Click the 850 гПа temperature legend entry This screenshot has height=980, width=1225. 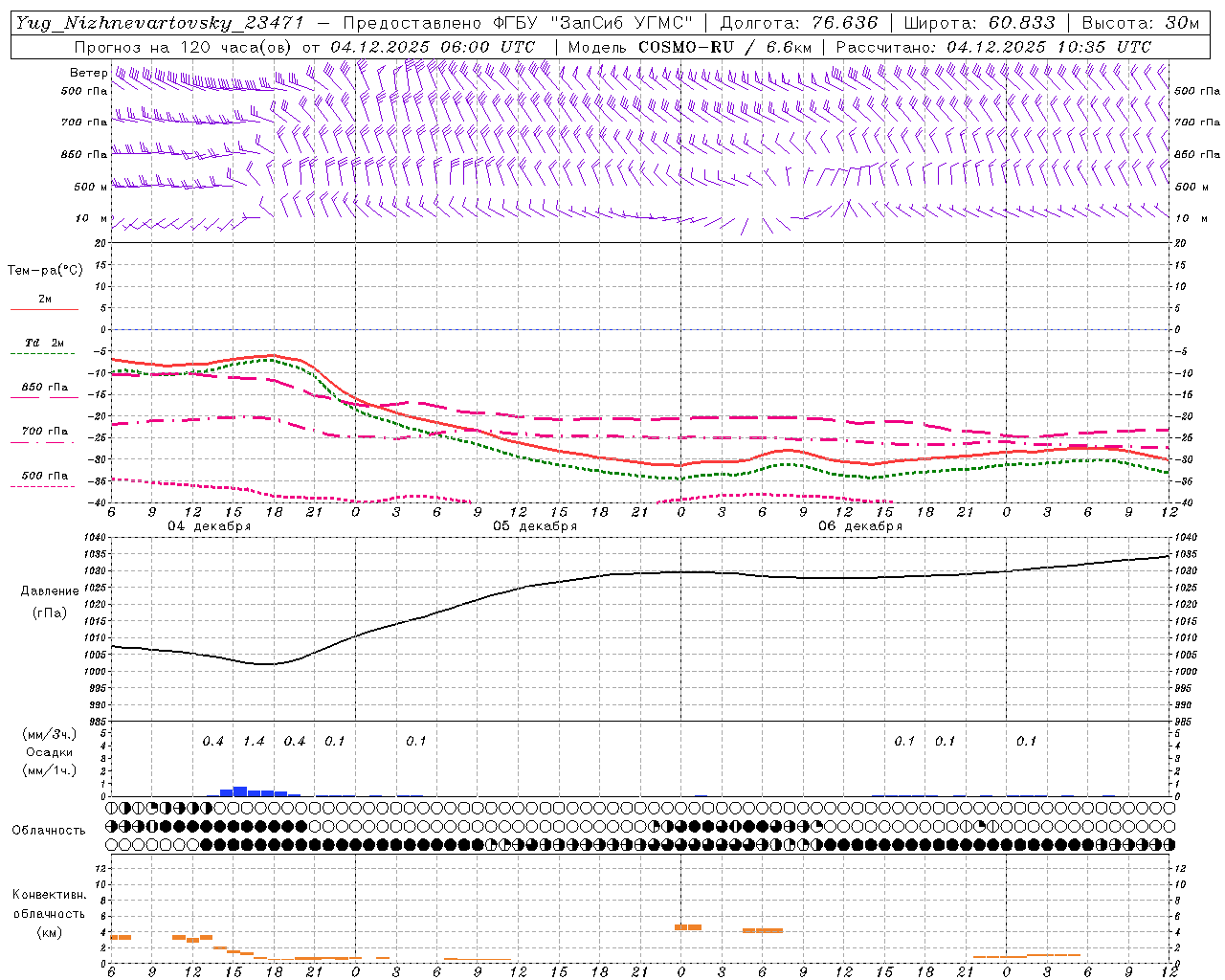45,388
